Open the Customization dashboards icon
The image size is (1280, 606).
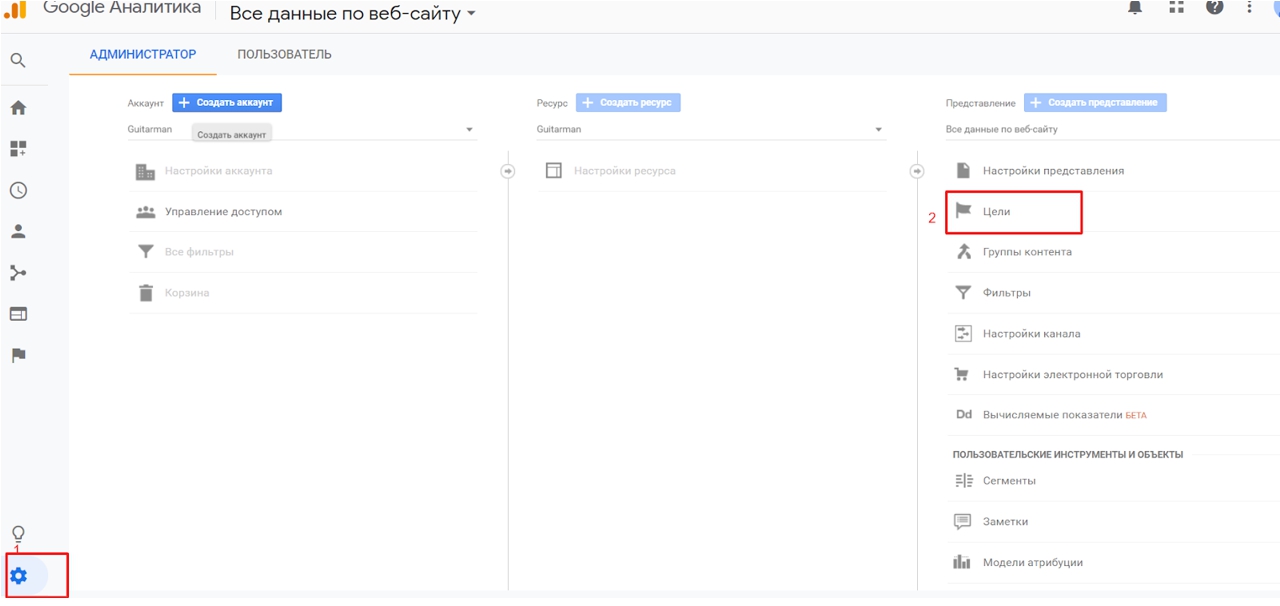(18, 149)
